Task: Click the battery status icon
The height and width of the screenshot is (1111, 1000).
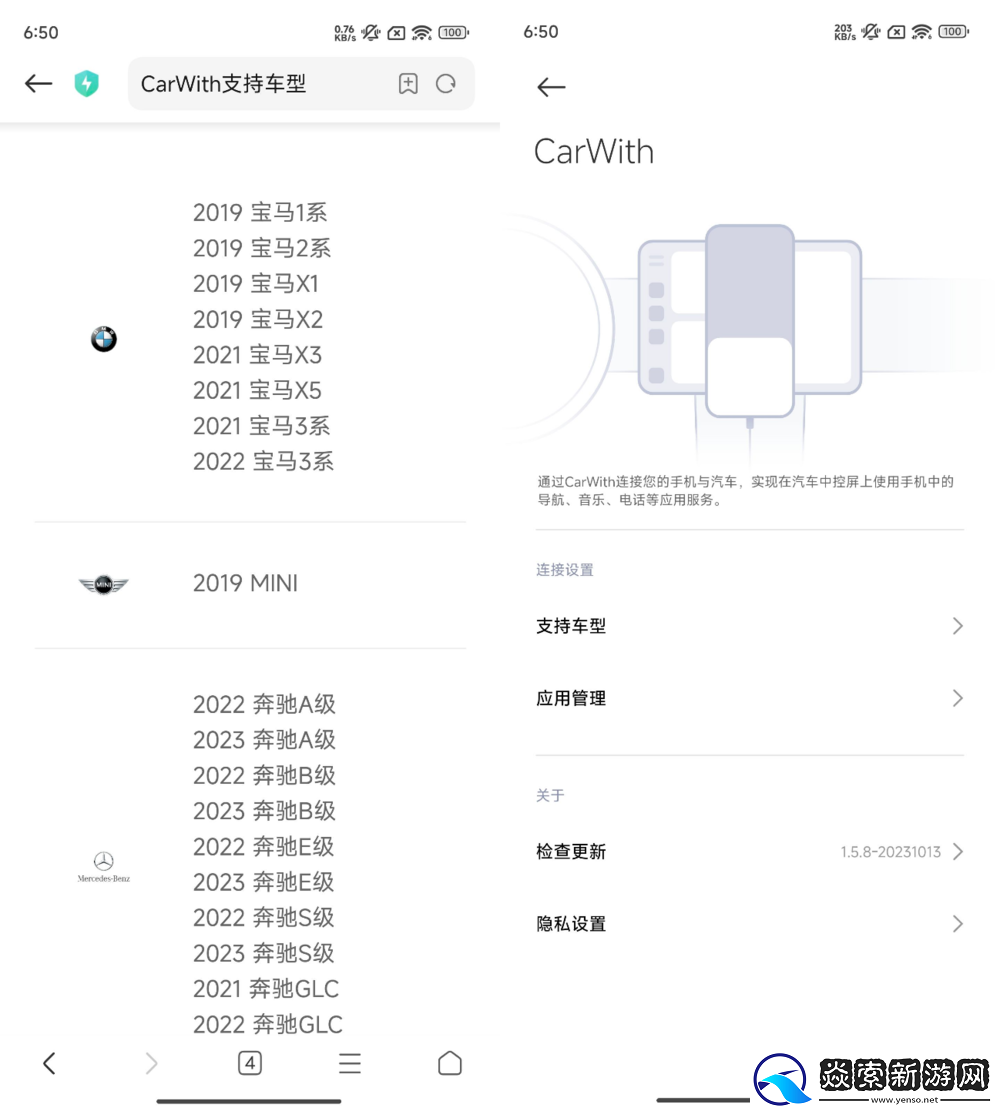Action: 453,31
